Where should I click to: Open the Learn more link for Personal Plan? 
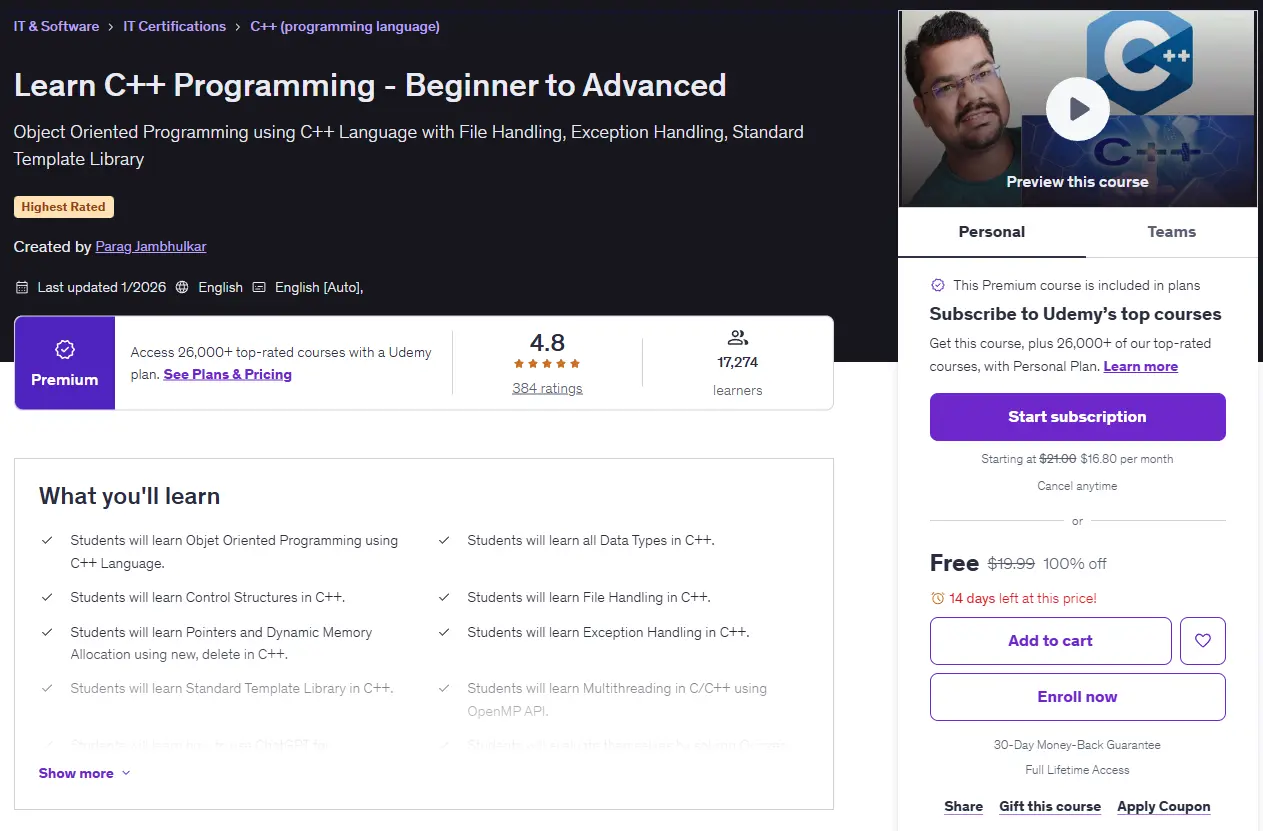coord(1141,366)
